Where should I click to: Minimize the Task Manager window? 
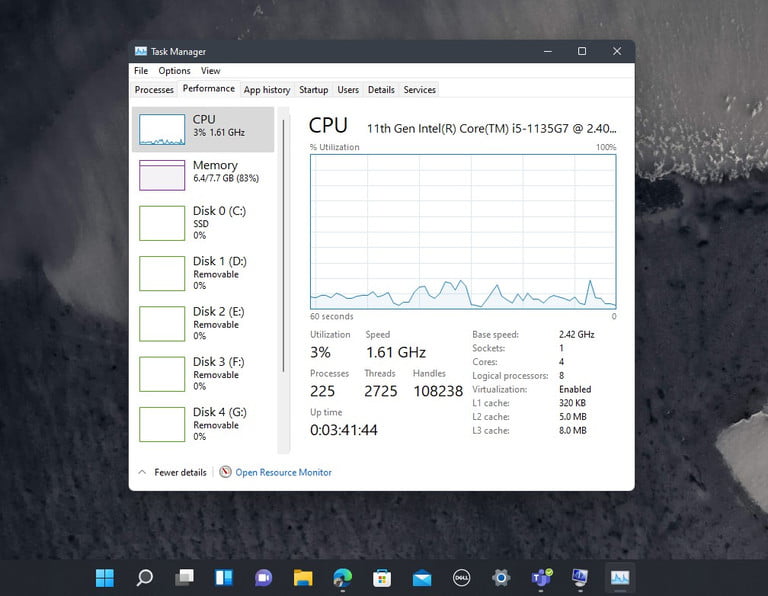pos(548,51)
